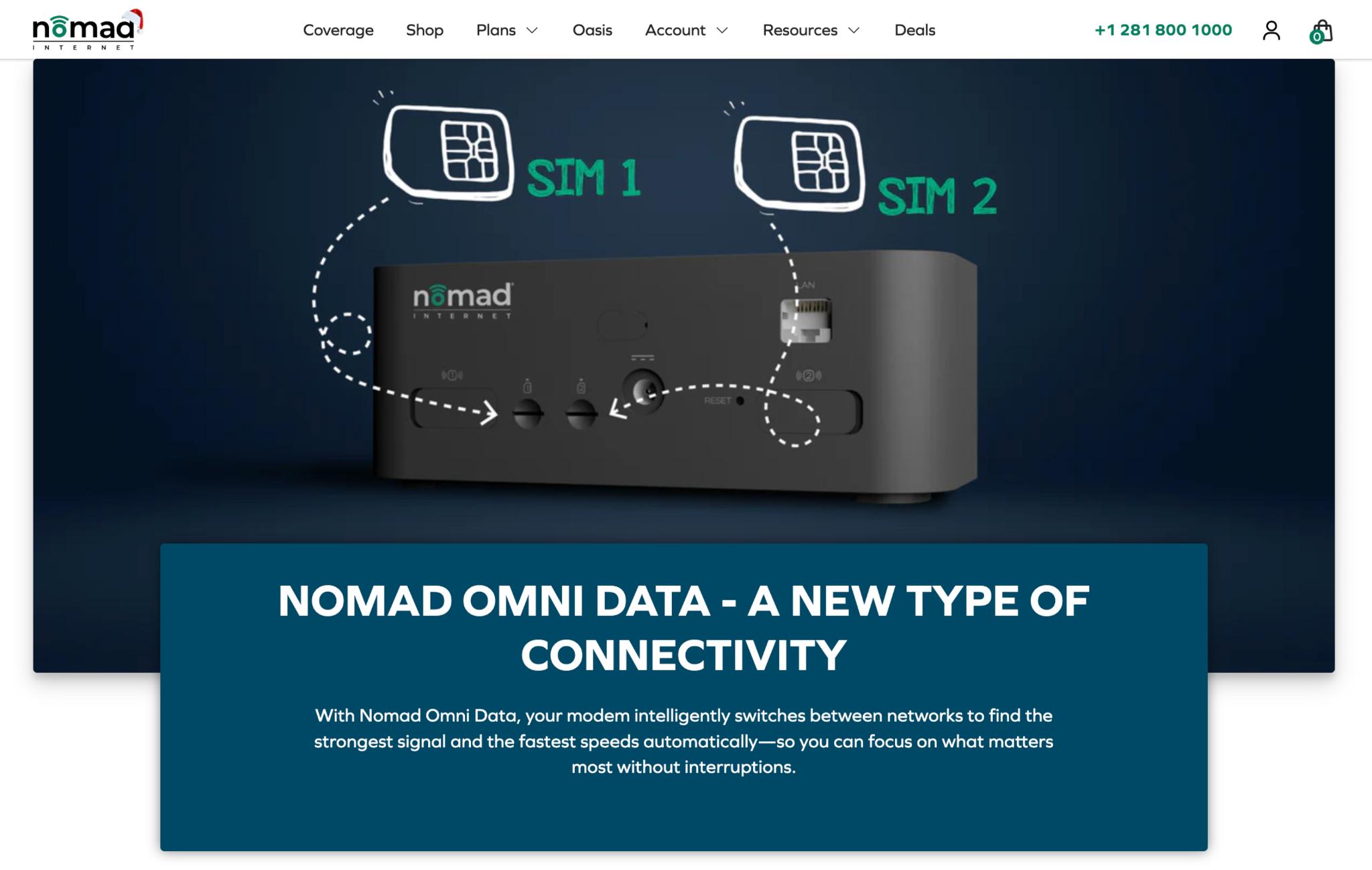Select the Coverage menu item
The image size is (1372, 870).
click(338, 29)
